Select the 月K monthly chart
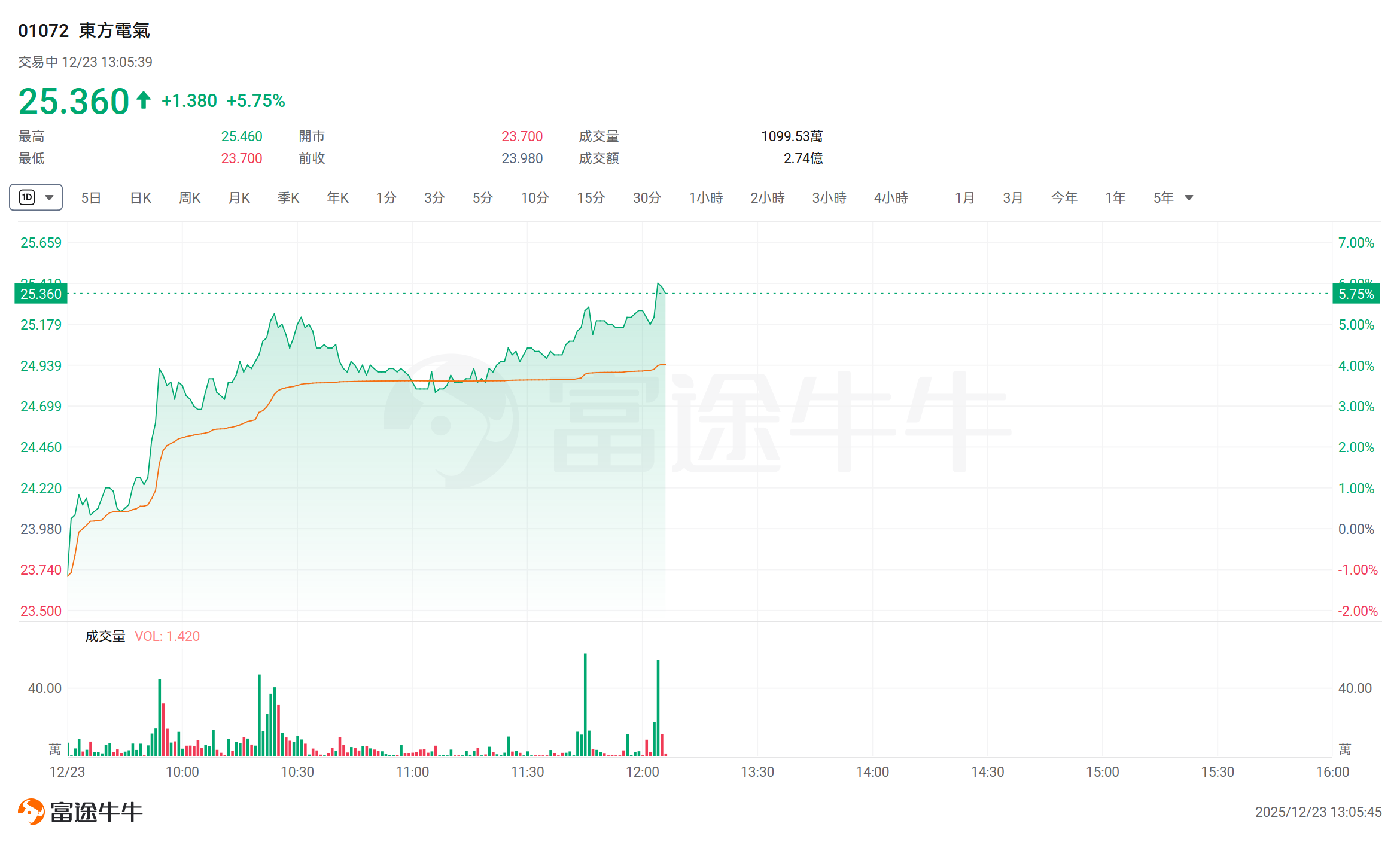 coord(239,198)
